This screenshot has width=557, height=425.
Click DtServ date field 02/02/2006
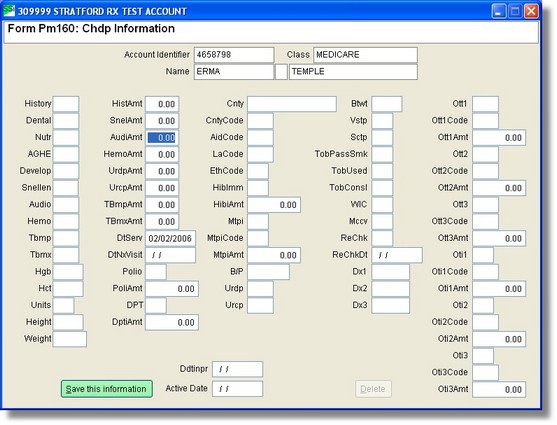(170, 238)
